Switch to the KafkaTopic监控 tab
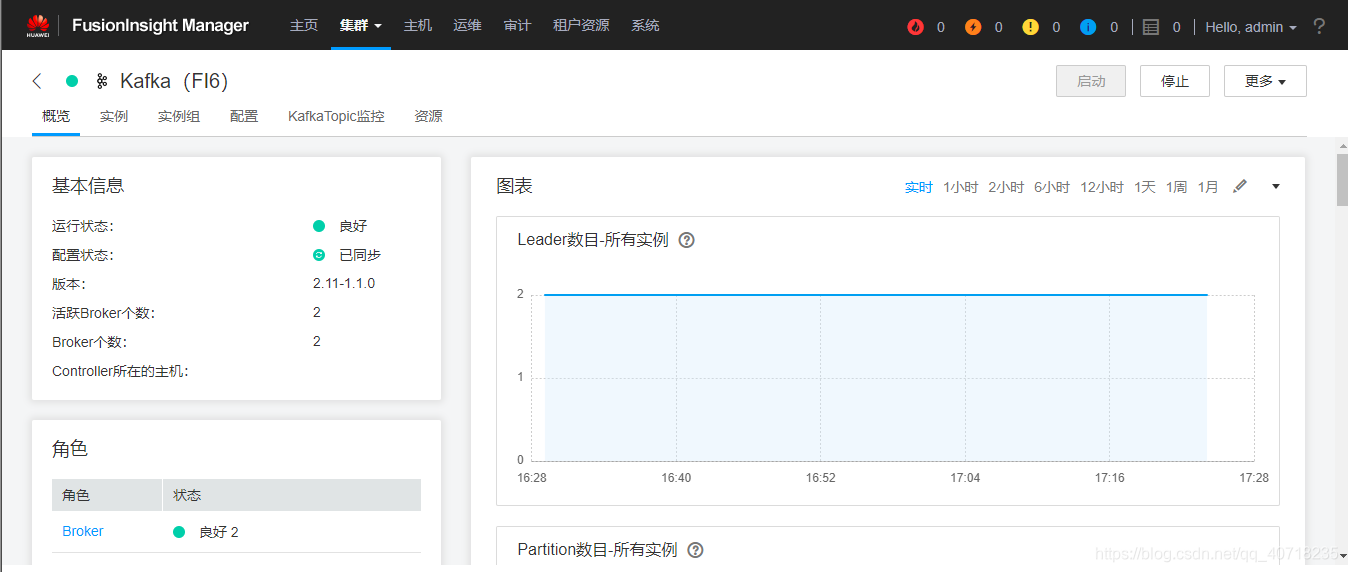 point(336,117)
